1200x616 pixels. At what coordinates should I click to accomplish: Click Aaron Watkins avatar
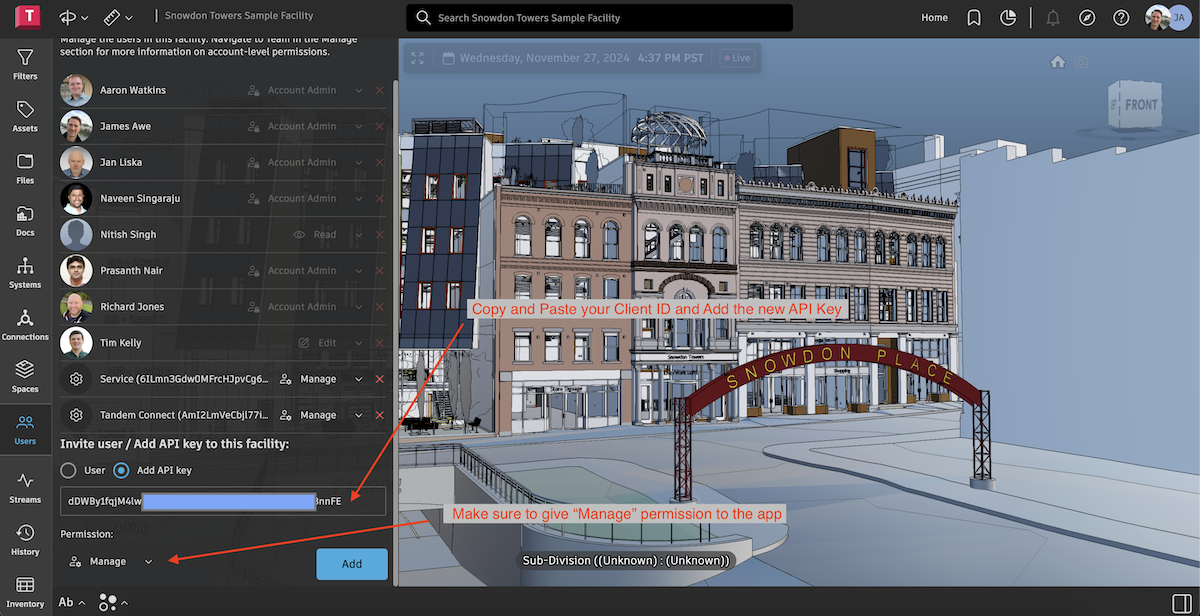click(76, 90)
